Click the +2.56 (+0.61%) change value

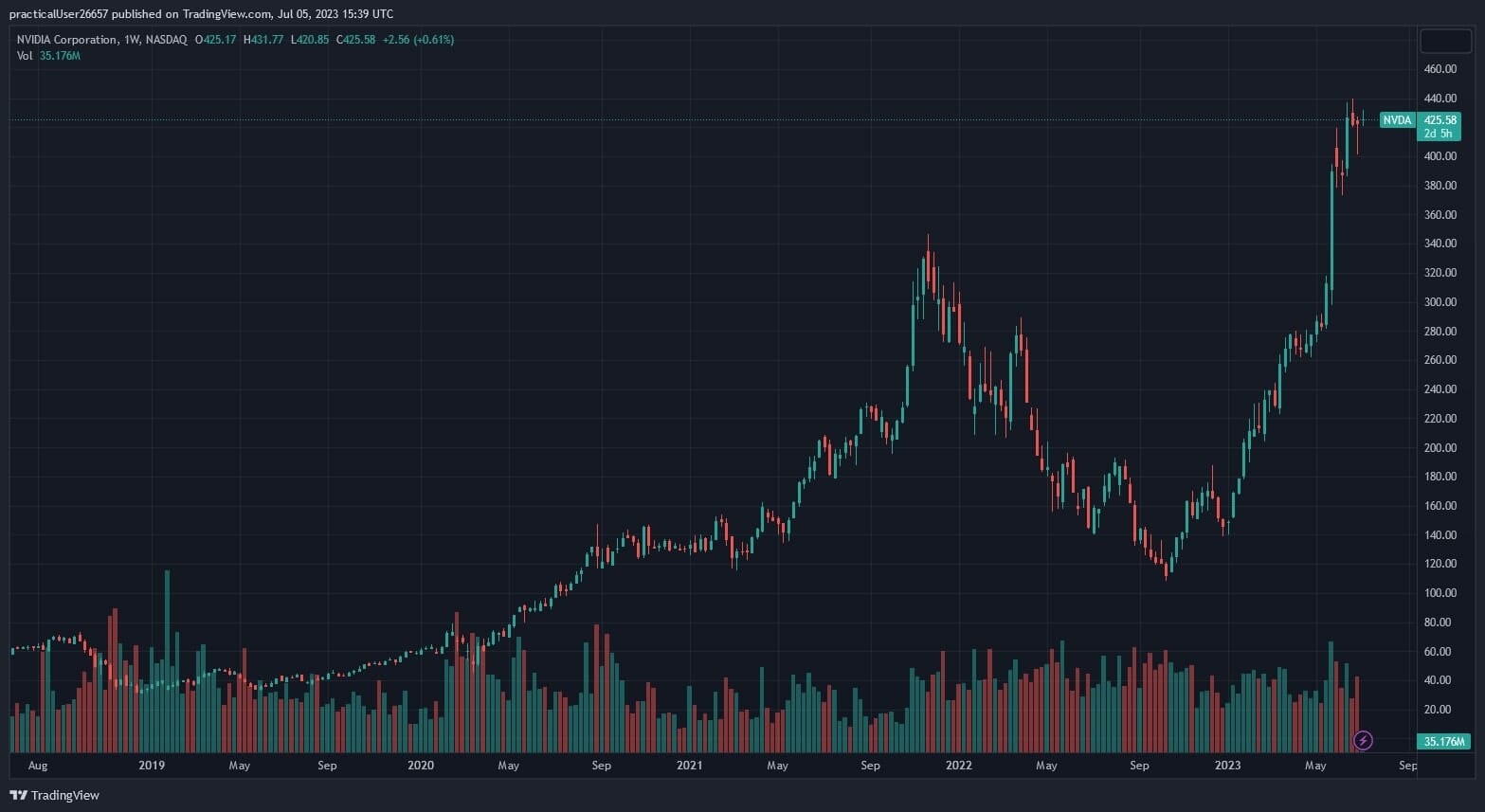[418, 40]
